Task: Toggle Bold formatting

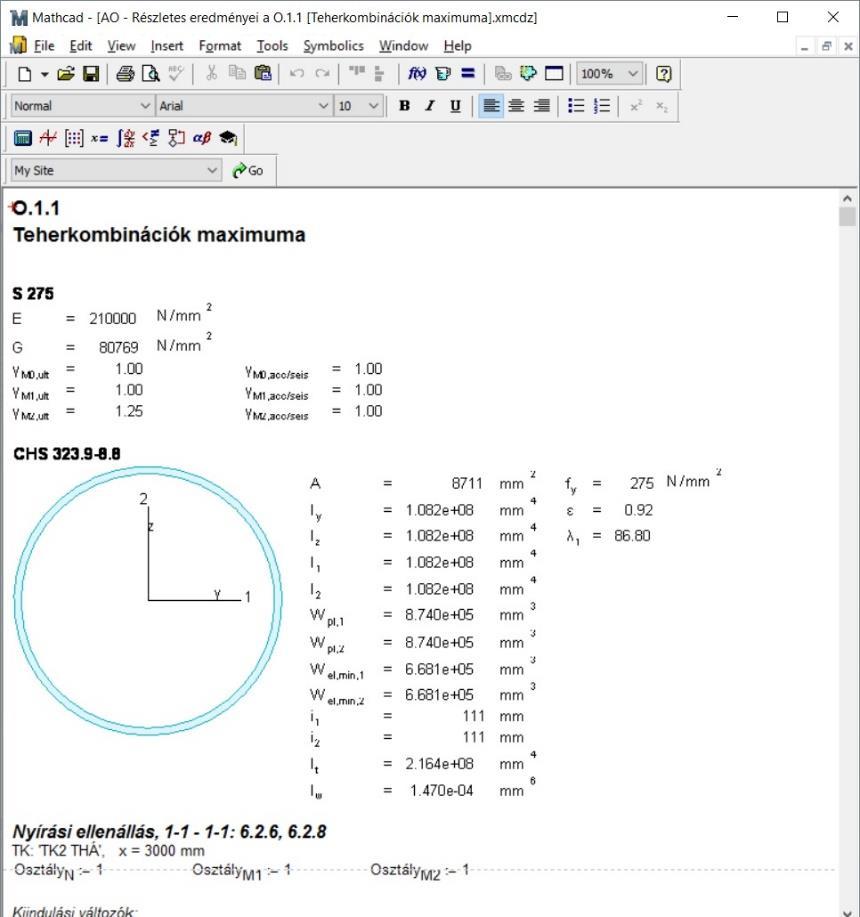Action: coord(404,106)
